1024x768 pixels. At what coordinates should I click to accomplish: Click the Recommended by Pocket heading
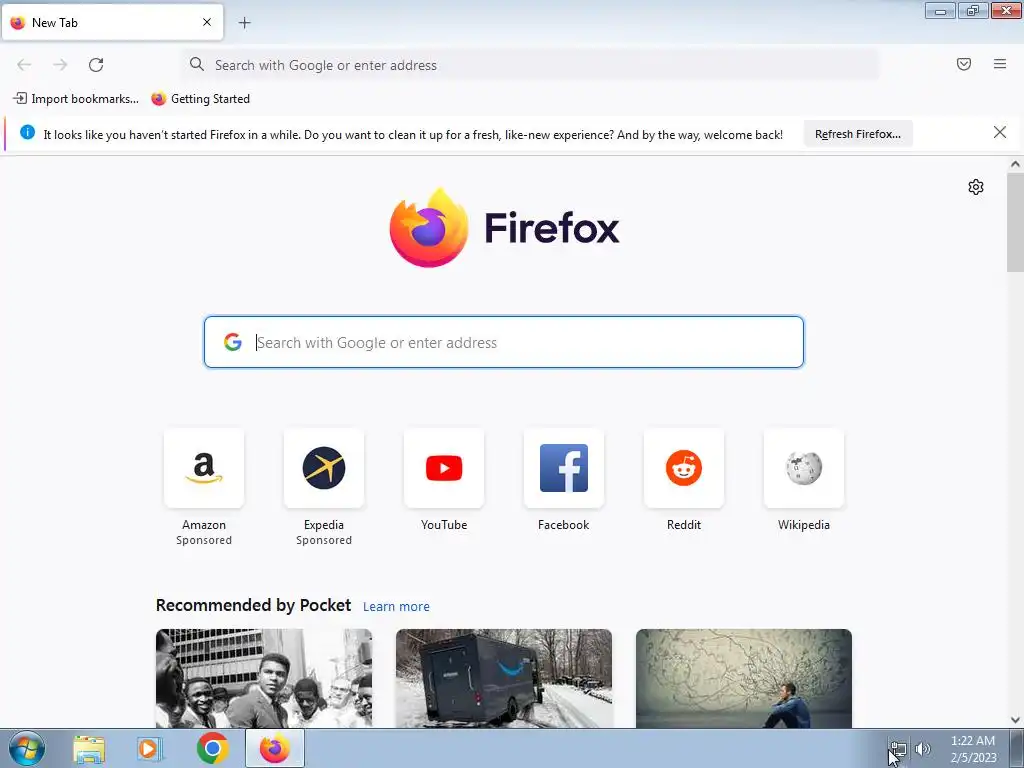[x=253, y=605]
